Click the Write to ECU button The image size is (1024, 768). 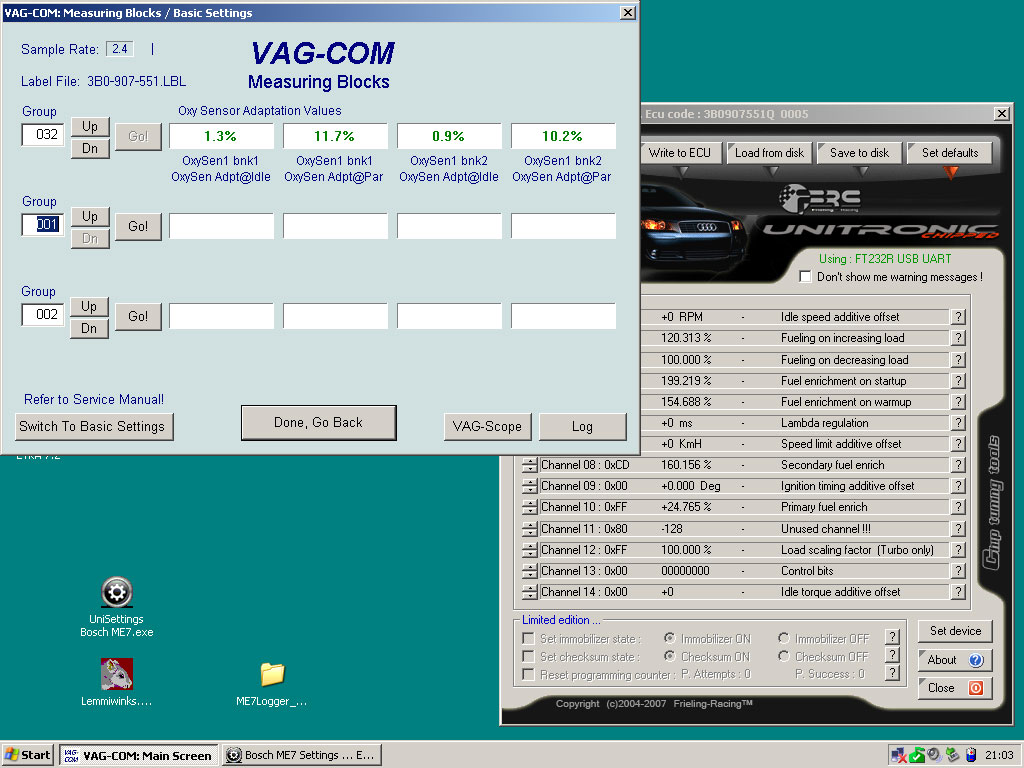[x=679, y=153]
